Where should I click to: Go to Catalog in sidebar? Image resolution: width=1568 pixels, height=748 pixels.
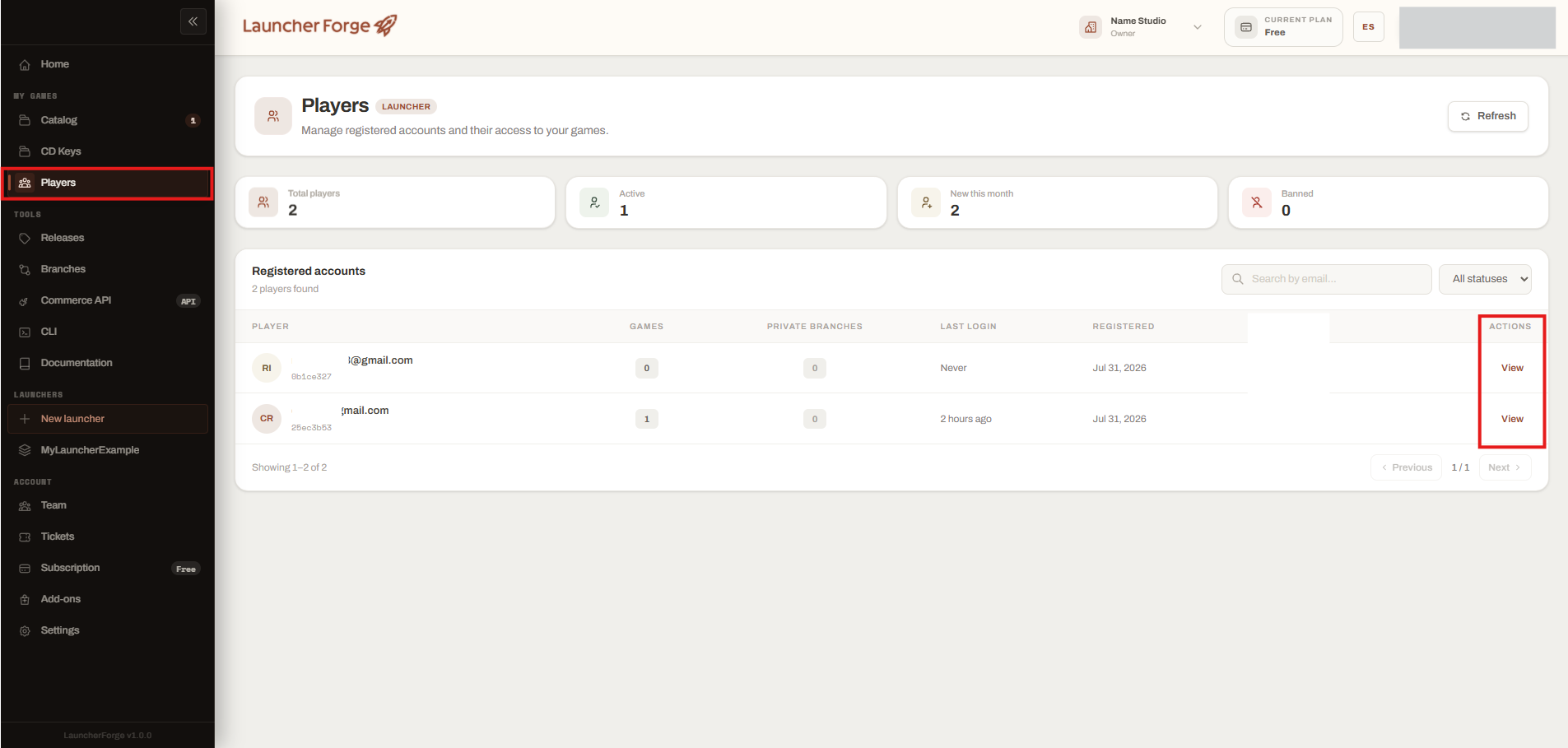107,120
